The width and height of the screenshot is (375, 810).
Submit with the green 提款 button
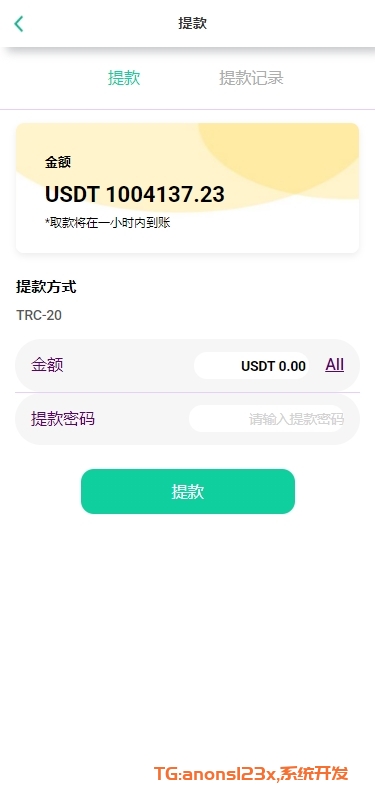pos(188,491)
